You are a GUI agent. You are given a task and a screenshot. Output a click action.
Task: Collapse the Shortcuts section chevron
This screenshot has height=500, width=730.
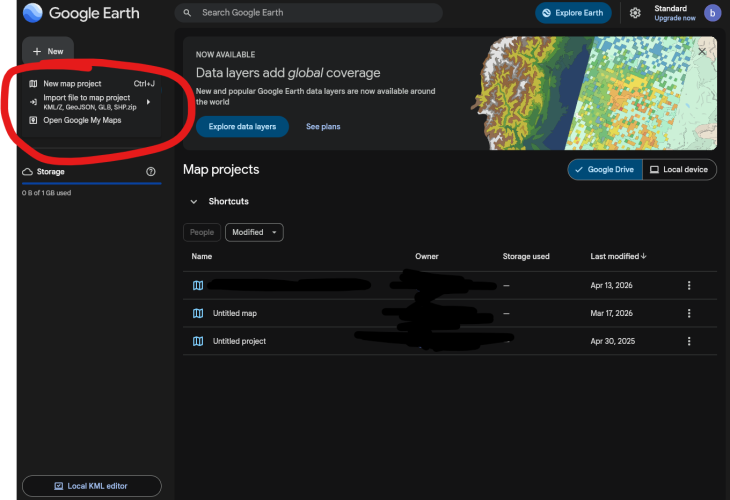(194, 202)
